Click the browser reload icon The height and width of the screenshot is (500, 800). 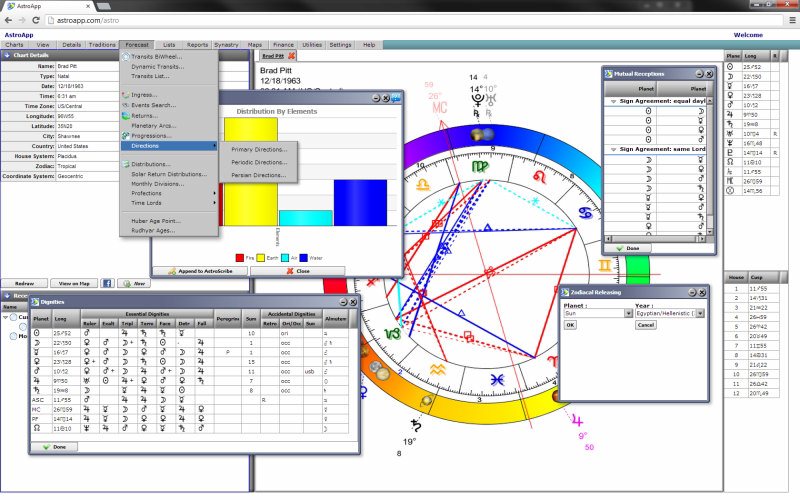[x=37, y=19]
